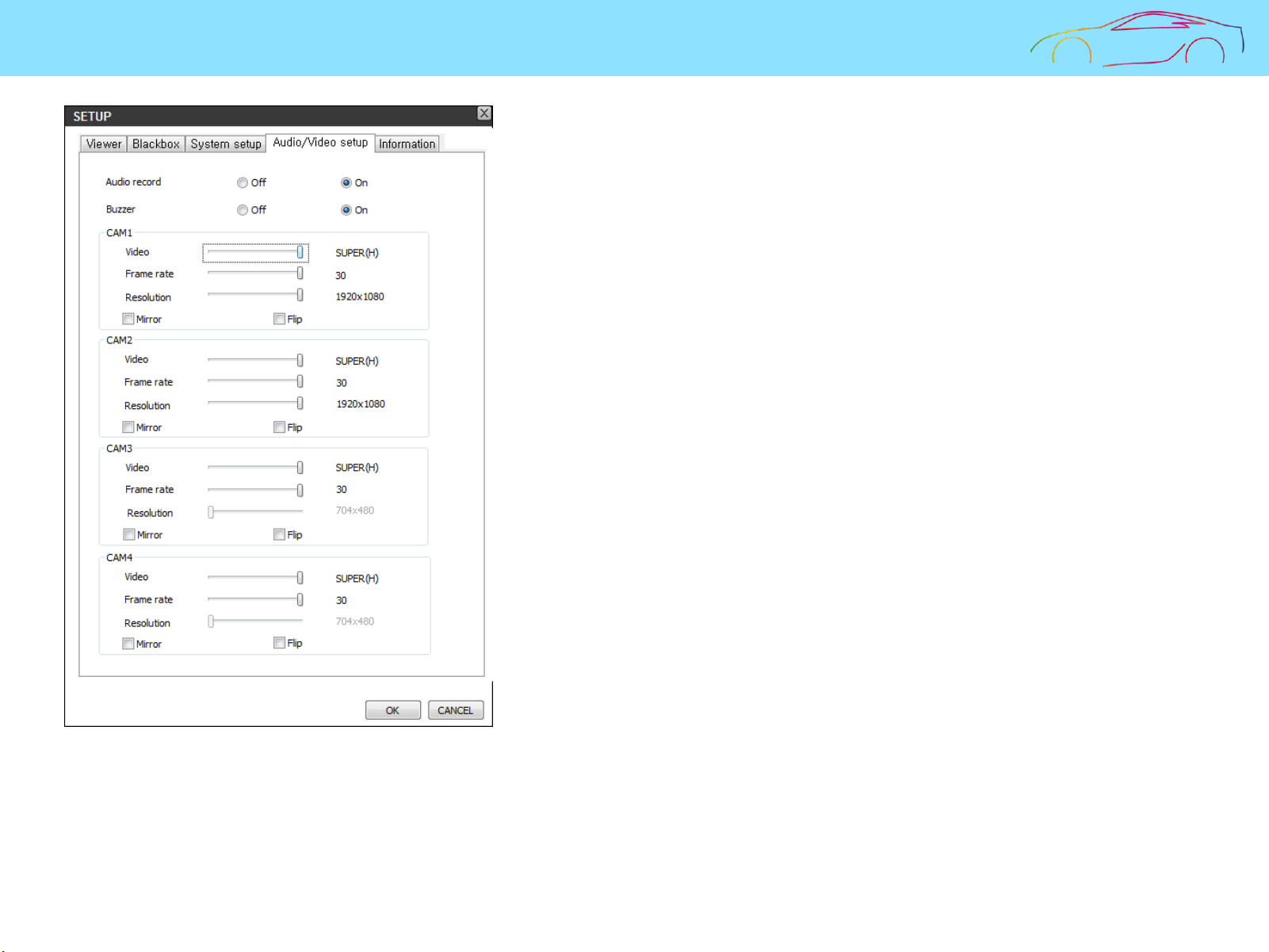The width and height of the screenshot is (1269, 952).
Task: Click the CAM3 Resolution slider
Action: coord(255,512)
